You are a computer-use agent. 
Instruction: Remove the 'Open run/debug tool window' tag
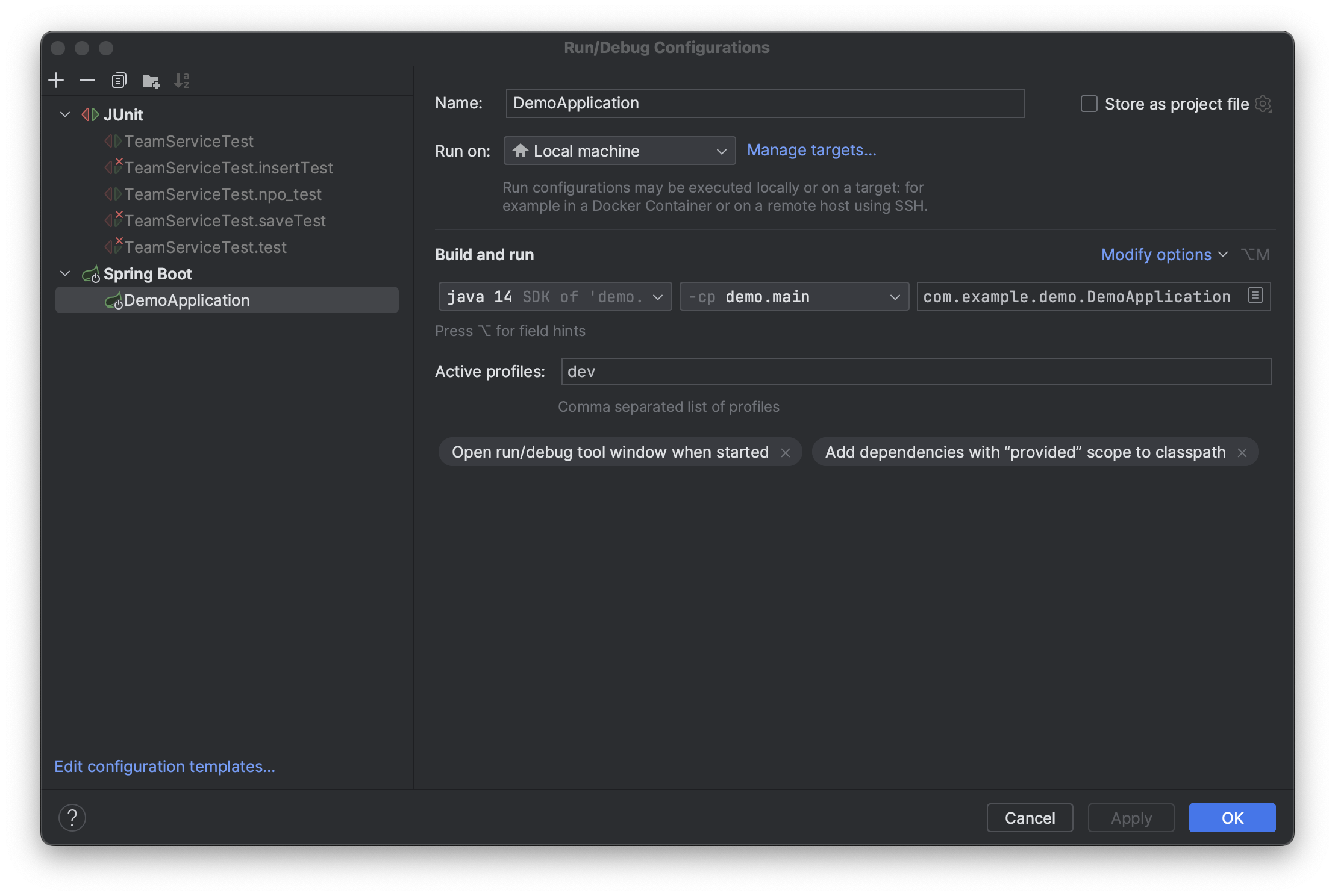coord(786,453)
